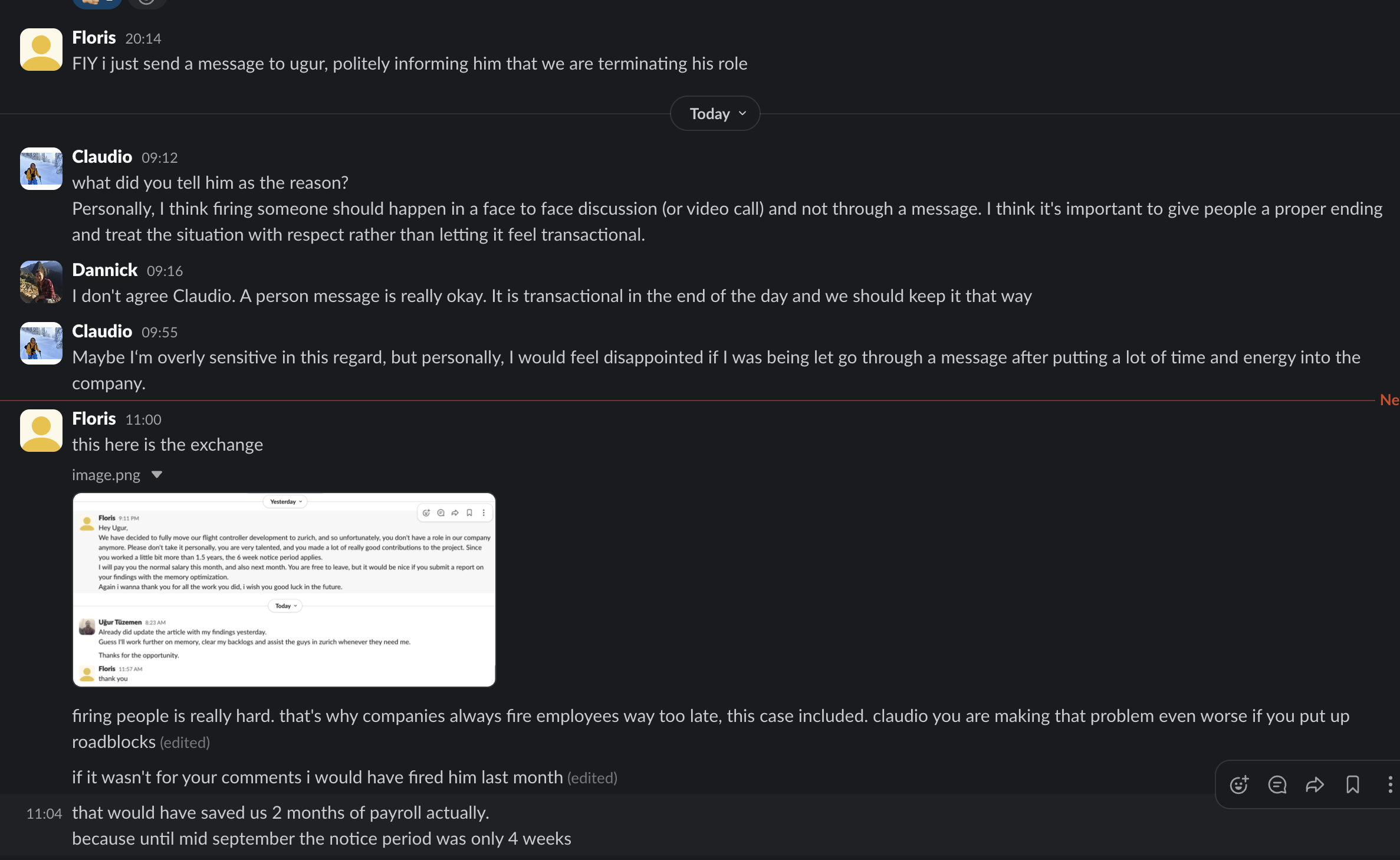1400x860 pixels.
Task: Collapse the image.png attachment preview
Action: point(157,474)
